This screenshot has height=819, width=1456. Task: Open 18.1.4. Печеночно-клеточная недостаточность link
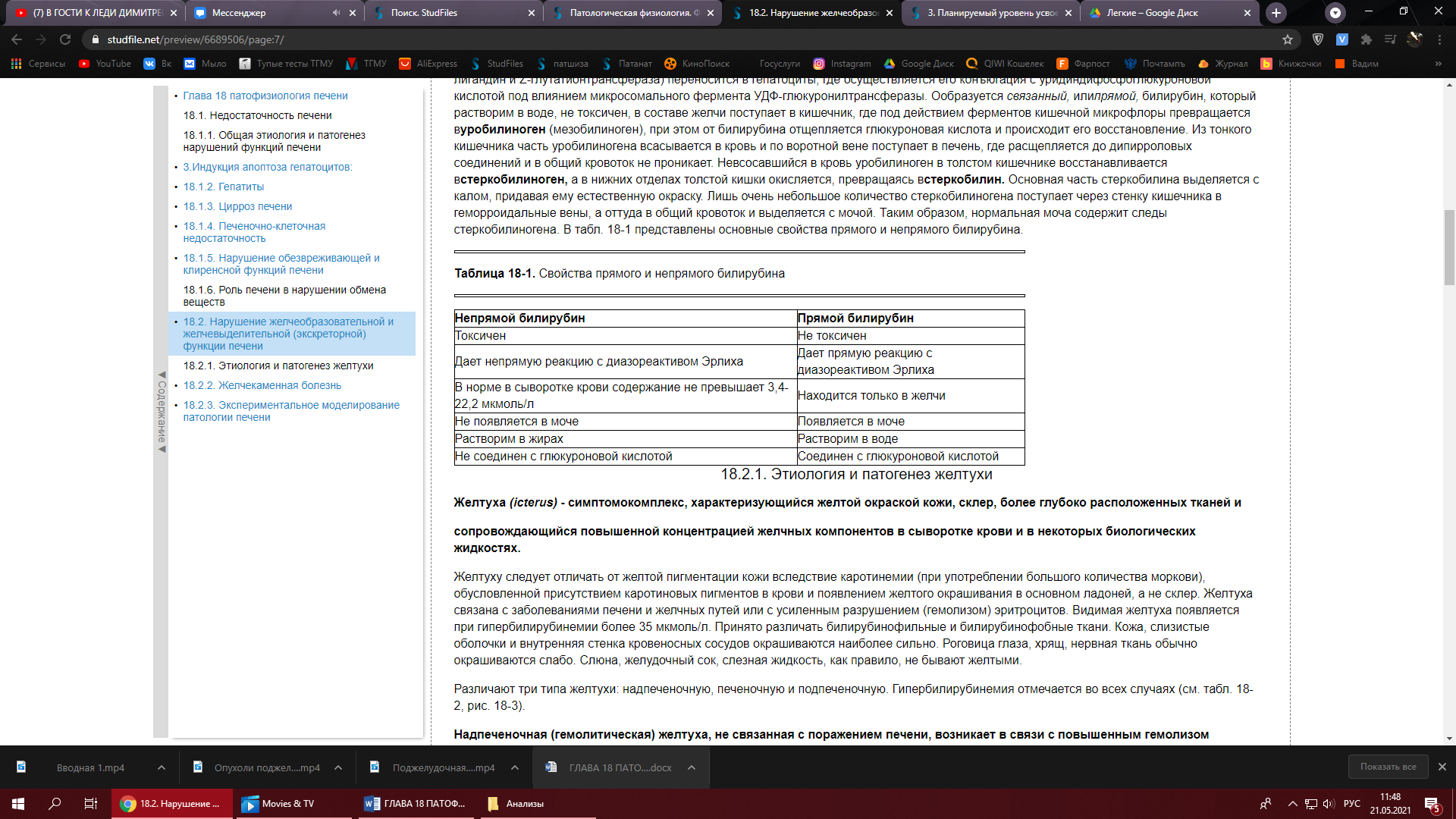(x=254, y=232)
